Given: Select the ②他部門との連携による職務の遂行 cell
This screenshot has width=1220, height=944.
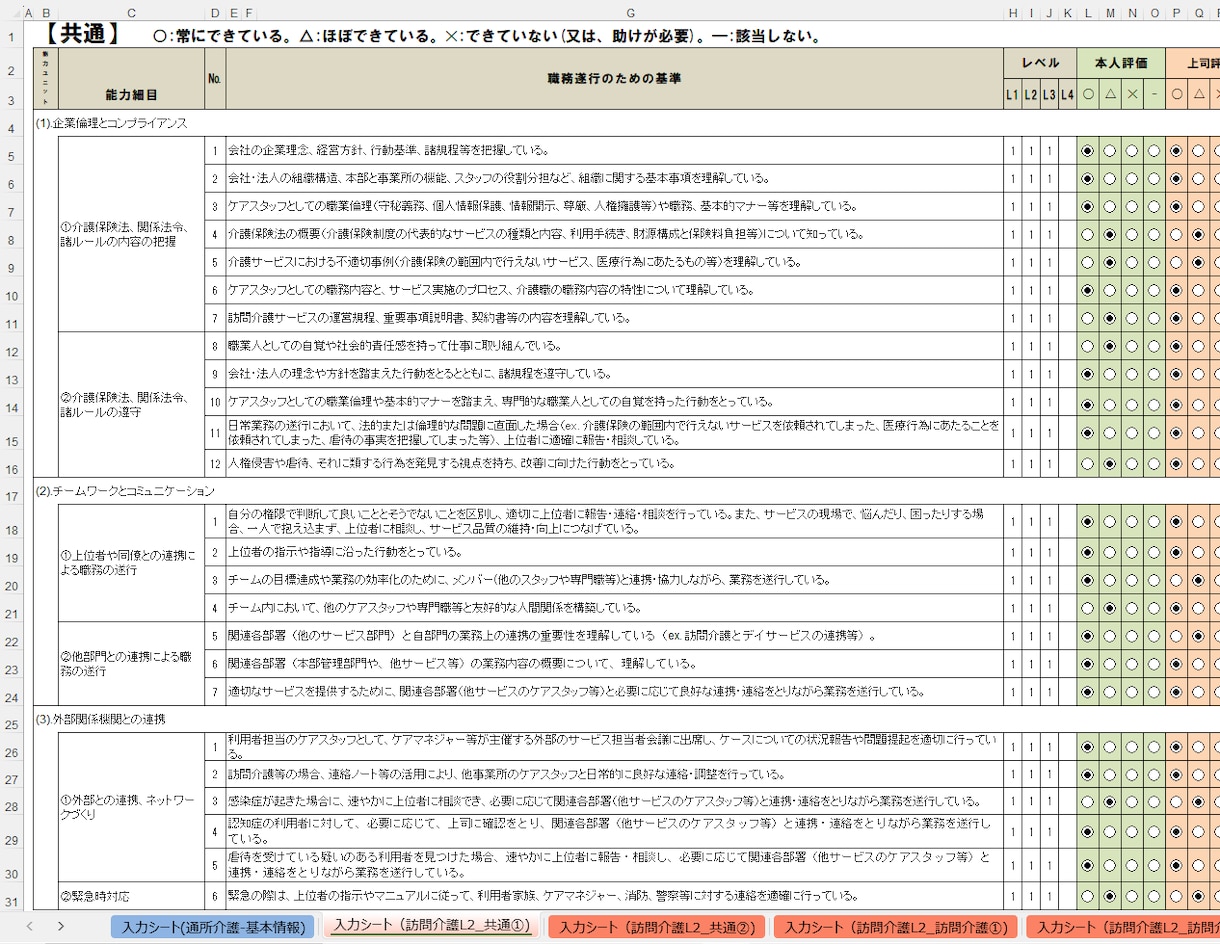Looking at the screenshot, I should click(132, 664).
